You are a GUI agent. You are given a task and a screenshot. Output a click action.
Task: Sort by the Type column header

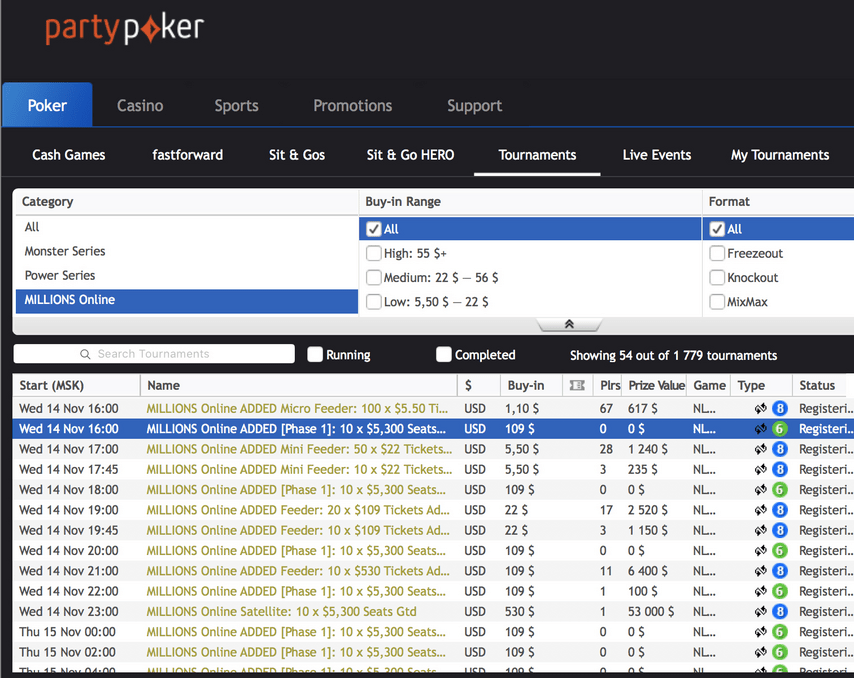pos(761,386)
